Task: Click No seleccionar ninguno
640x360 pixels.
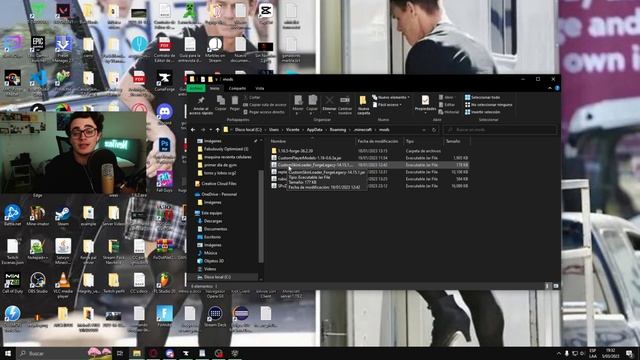Action: [x=489, y=105]
